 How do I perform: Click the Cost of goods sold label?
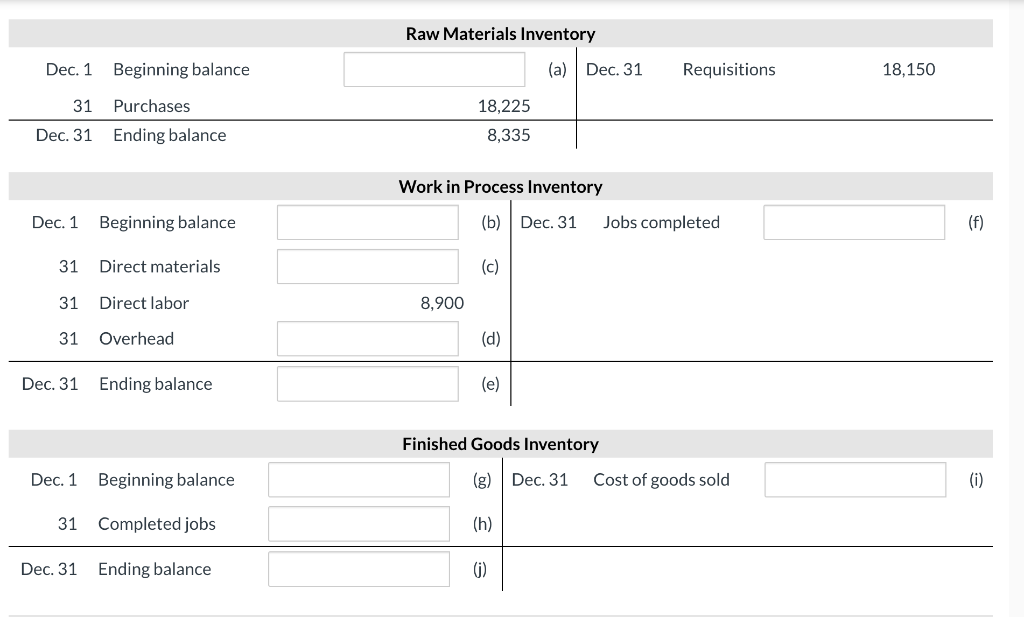[x=661, y=480]
